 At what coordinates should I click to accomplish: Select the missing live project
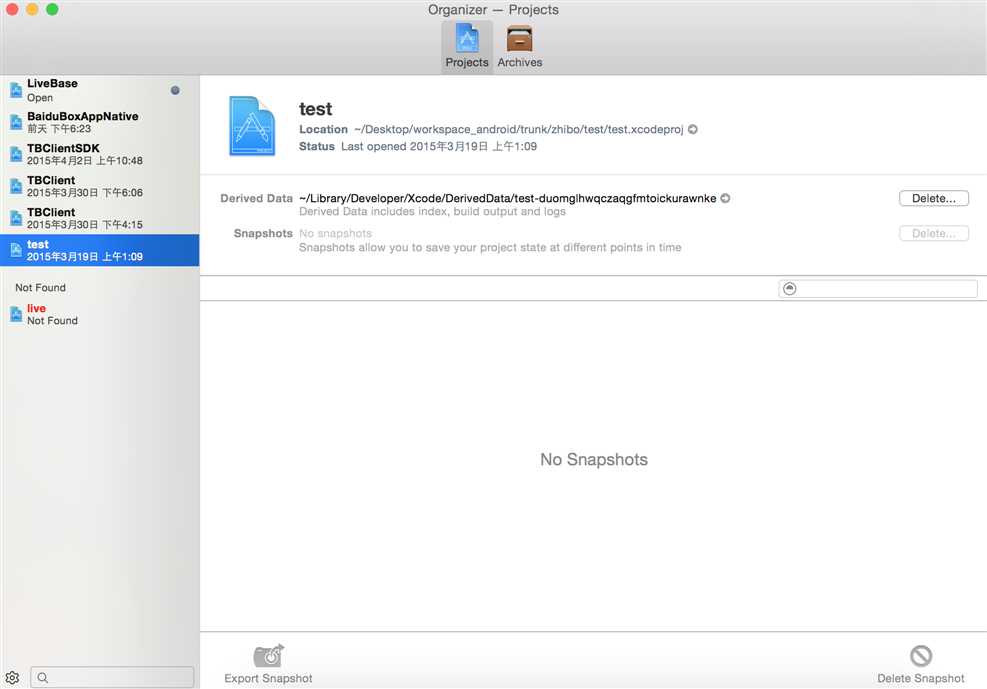point(99,314)
